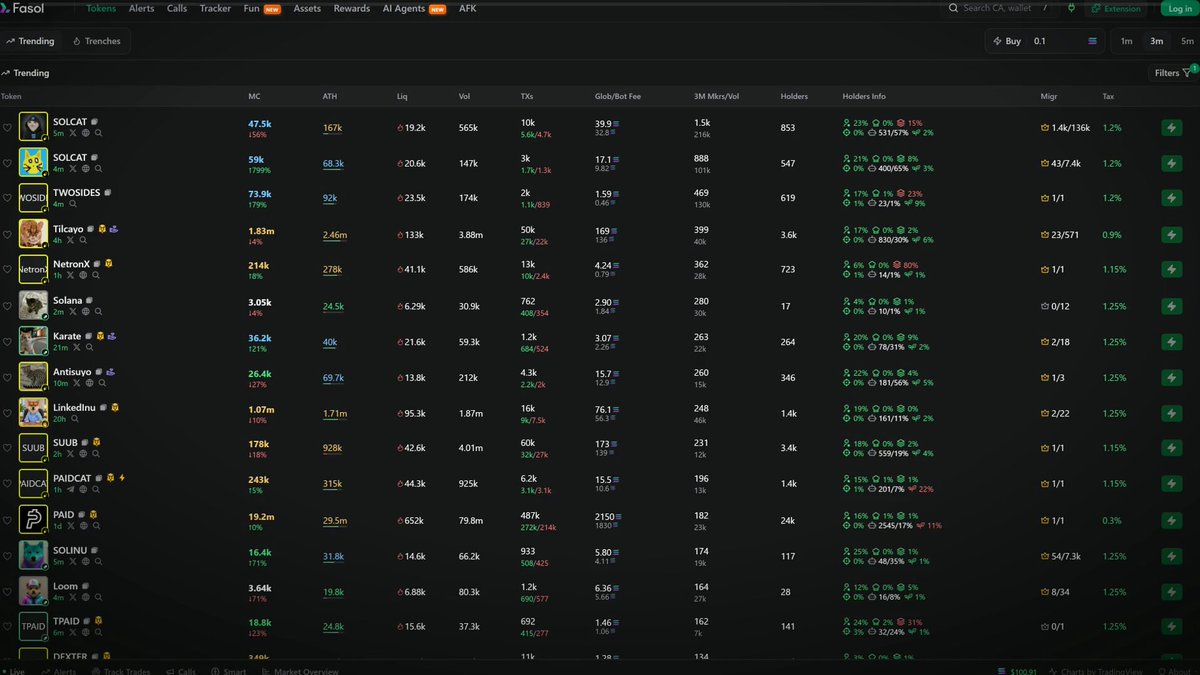Copy the TWOSIDES token address icon
Image resolution: width=1200 pixels, height=675 pixels.
tap(107, 193)
